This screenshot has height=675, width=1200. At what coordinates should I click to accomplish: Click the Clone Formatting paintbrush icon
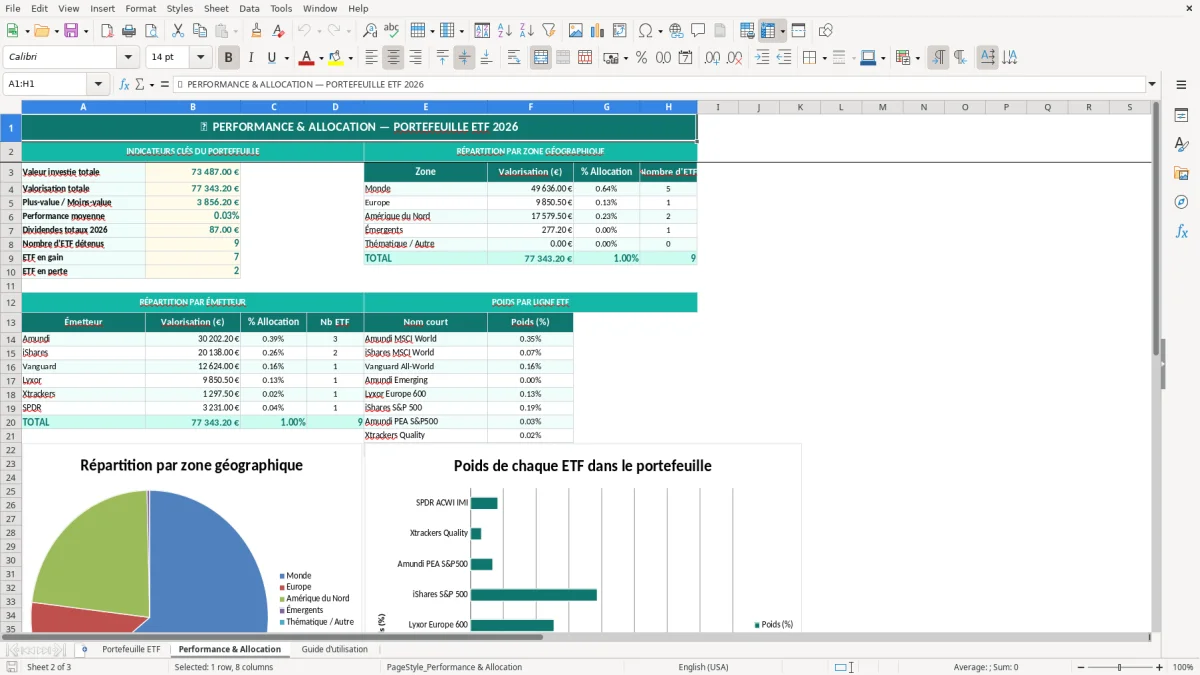[x=256, y=31]
